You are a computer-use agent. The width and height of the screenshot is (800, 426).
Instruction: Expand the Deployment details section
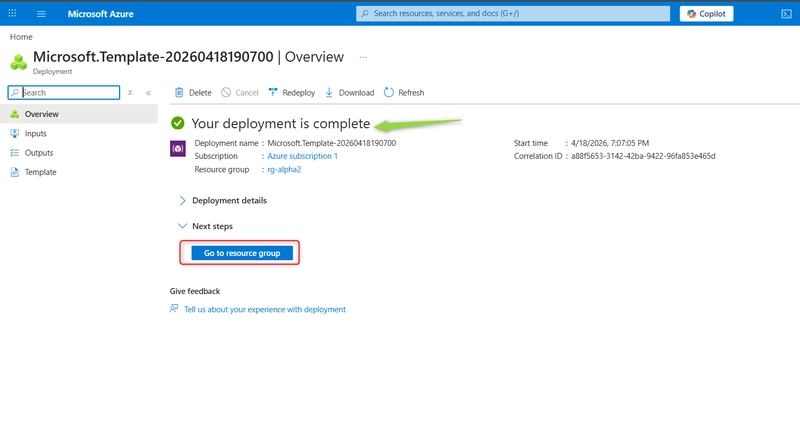223,201
